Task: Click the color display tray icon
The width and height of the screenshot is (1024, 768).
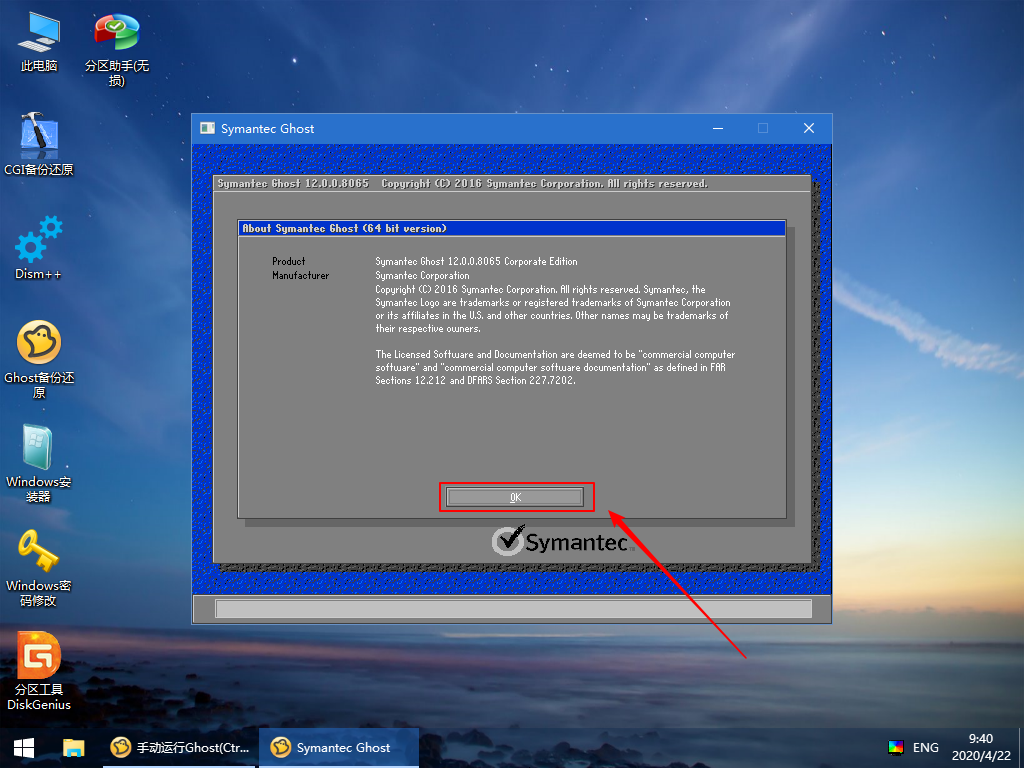Action: [x=896, y=748]
